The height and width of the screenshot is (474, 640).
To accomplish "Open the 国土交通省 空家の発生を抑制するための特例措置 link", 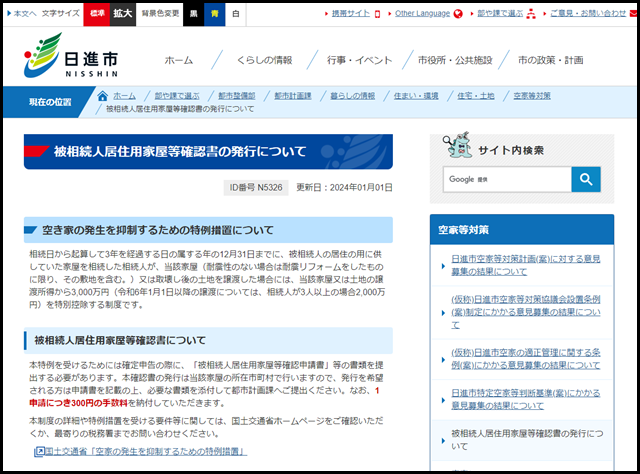I will click(x=146, y=452).
